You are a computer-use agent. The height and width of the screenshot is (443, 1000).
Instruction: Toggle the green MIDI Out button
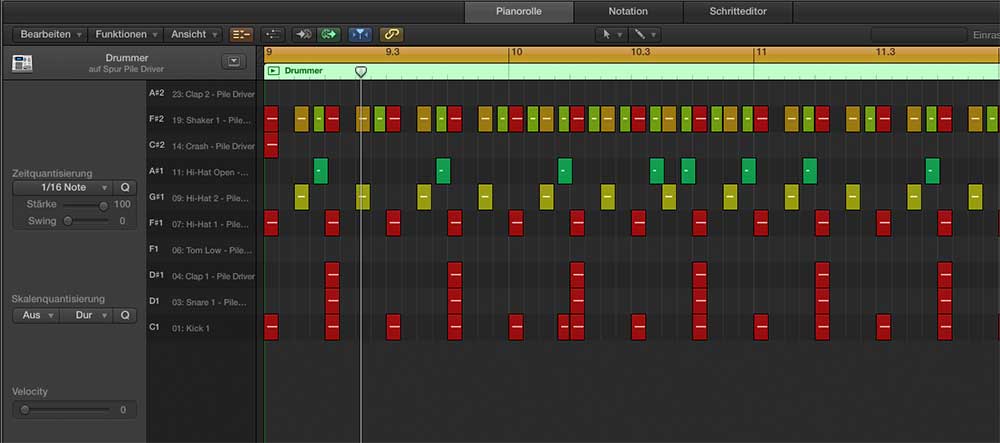pyautogui.click(x=329, y=34)
